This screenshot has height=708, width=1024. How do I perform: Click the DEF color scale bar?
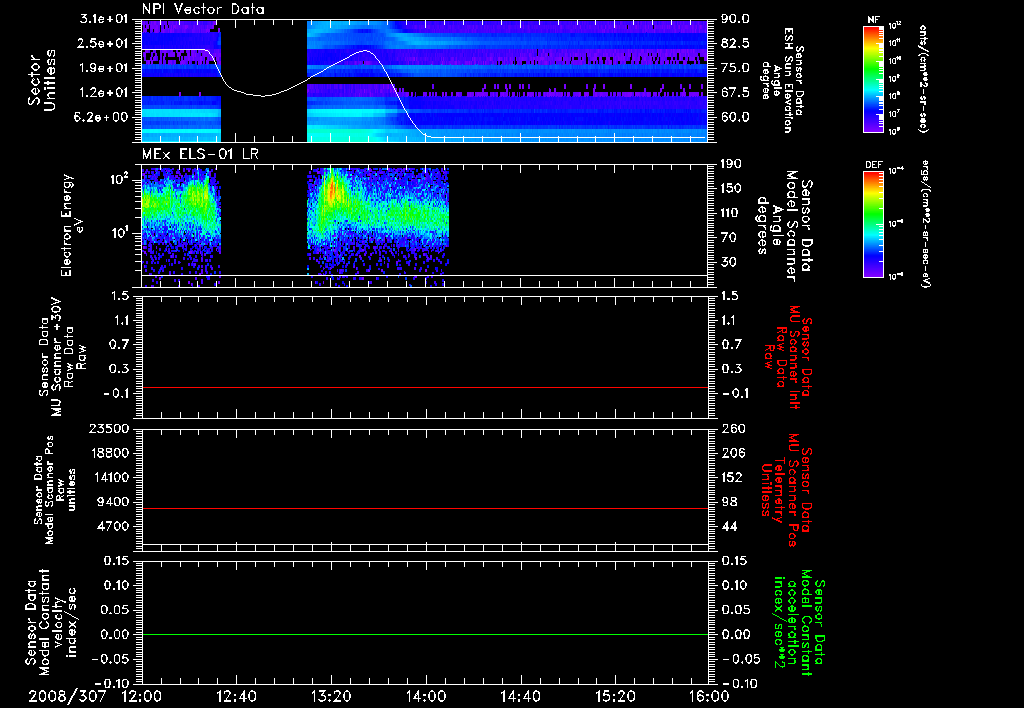click(x=874, y=224)
